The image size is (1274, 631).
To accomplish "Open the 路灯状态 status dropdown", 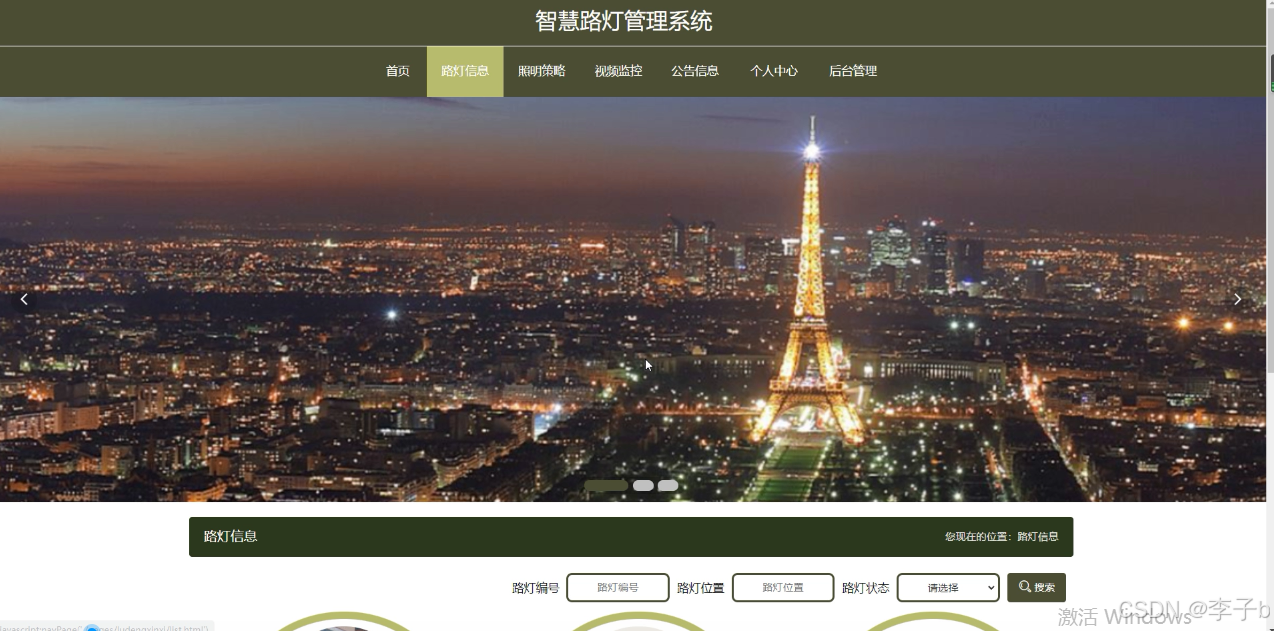I will coord(947,587).
